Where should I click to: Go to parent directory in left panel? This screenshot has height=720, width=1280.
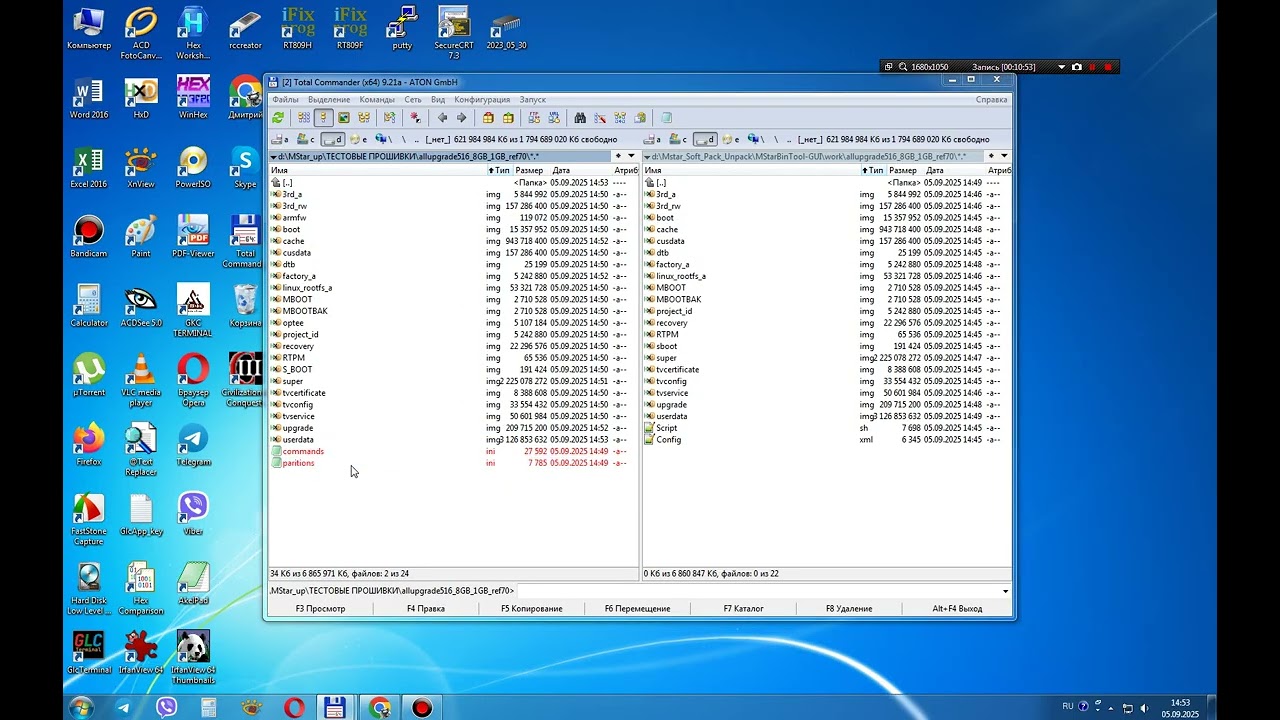point(416,140)
